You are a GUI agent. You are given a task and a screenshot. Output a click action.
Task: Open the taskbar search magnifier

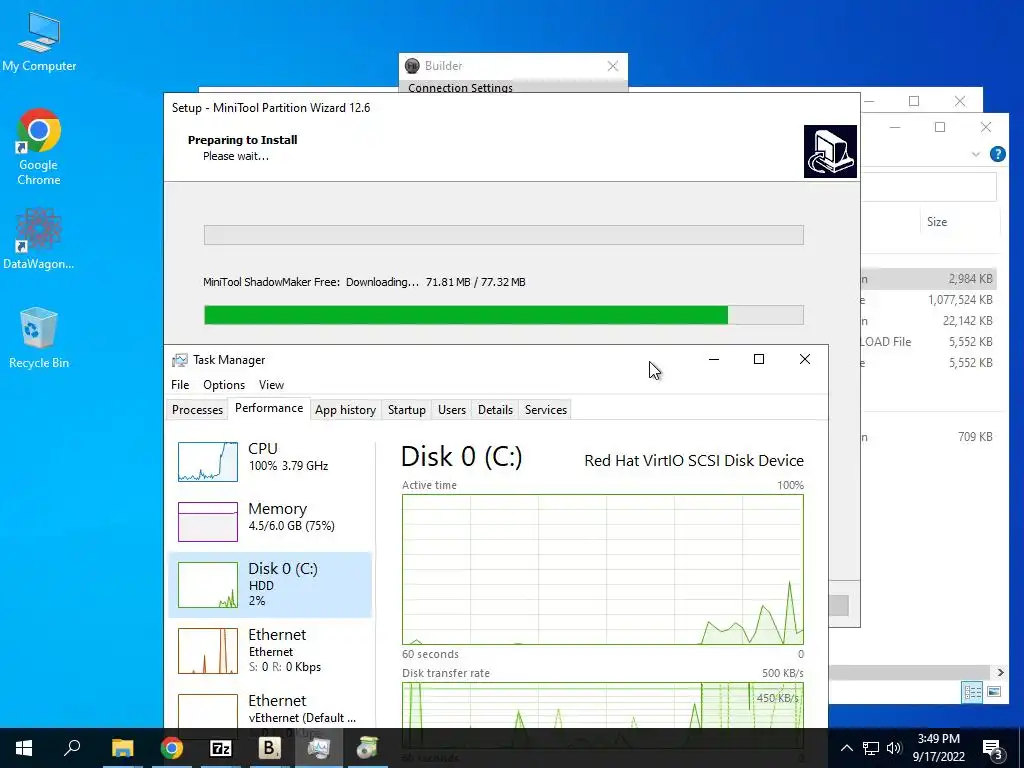(x=72, y=748)
